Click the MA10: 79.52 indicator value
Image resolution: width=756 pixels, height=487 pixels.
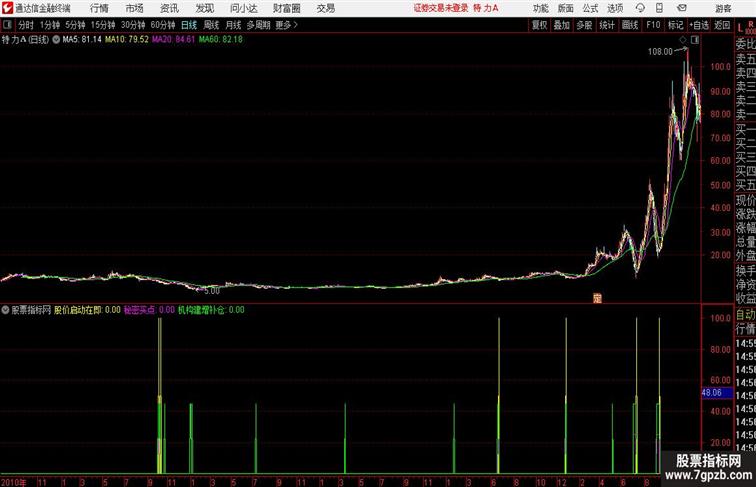pyautogui.click(x=127, y=40)
